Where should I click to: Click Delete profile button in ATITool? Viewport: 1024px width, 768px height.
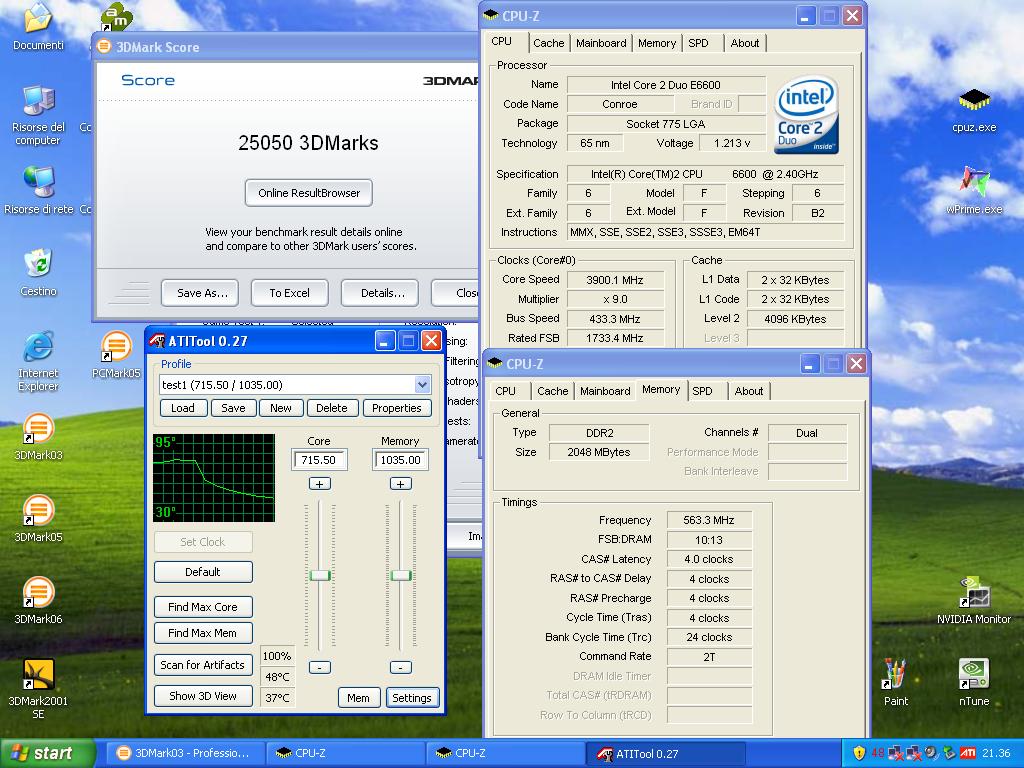click(332, 408)
